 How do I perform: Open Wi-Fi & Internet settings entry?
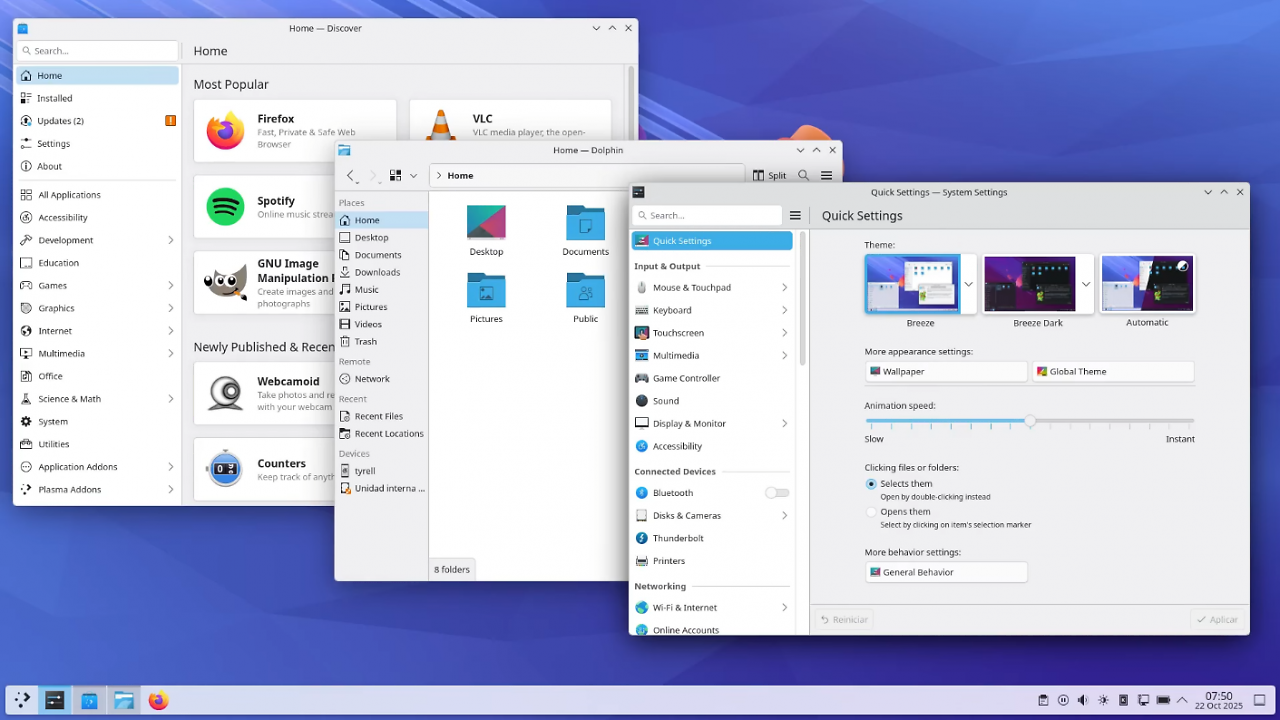tap(712, 607)
